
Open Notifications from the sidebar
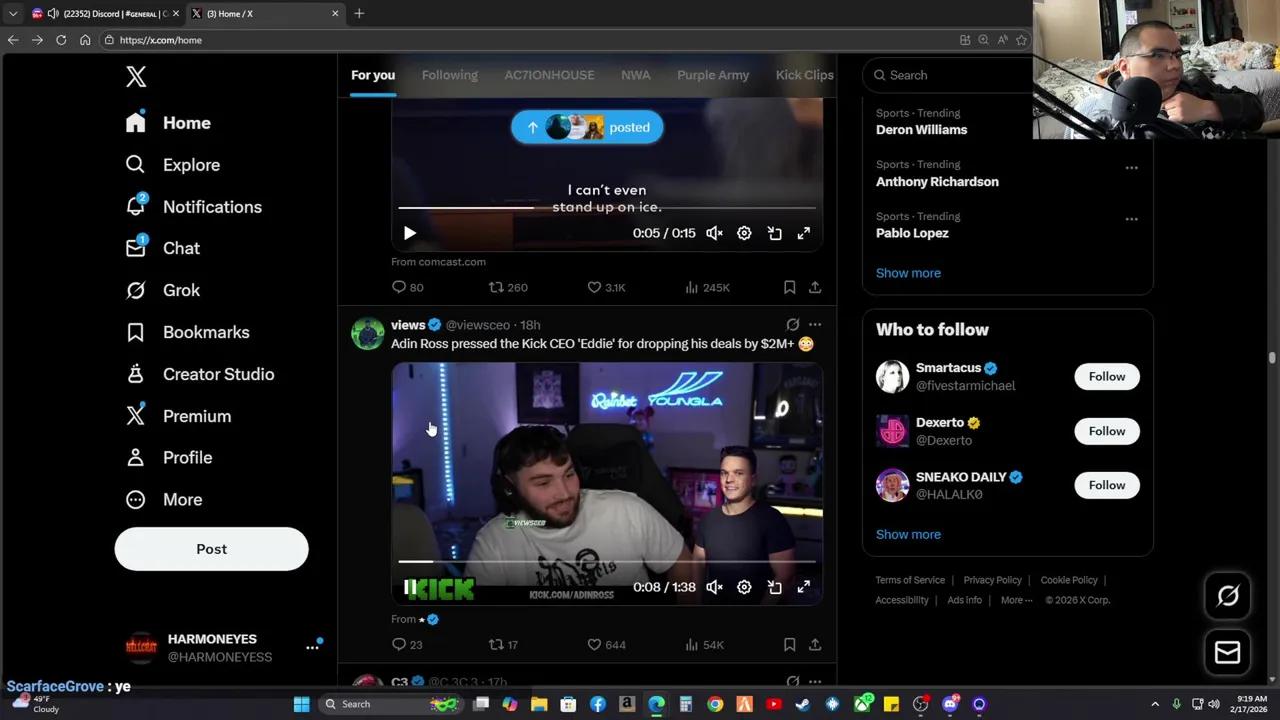click(212, 206)
